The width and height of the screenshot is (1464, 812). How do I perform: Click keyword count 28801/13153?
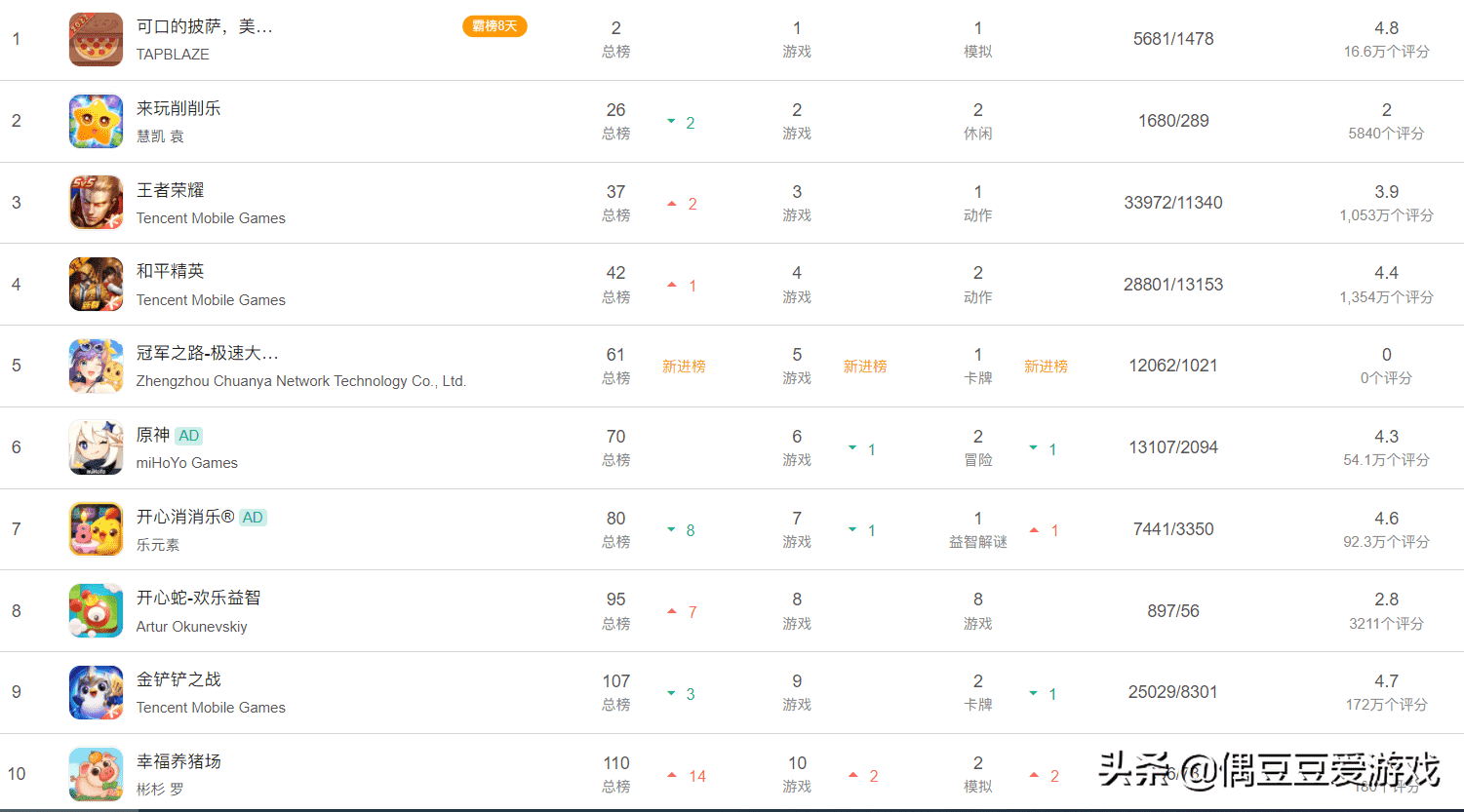(1173, 285)
